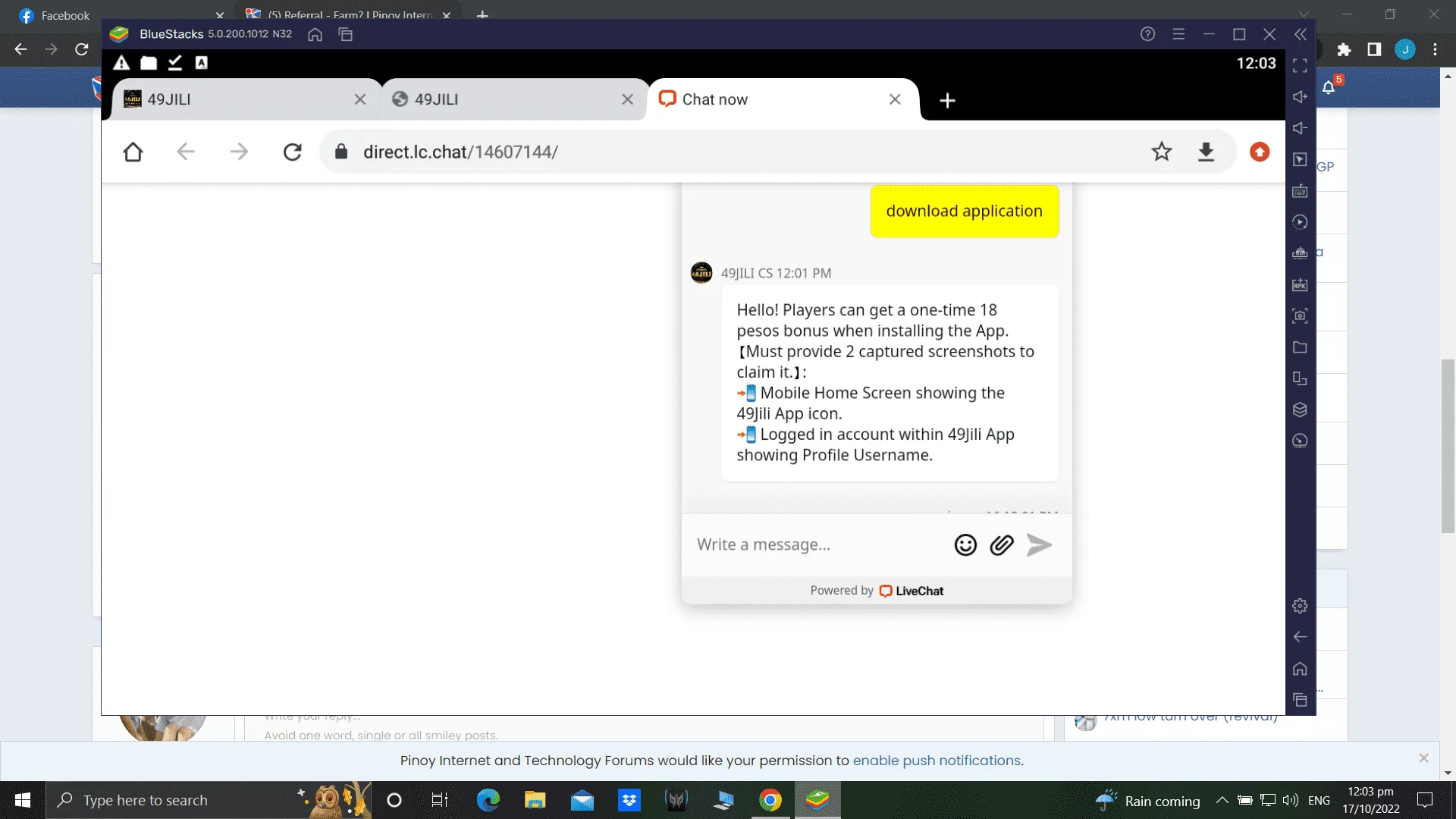1456x819 pixels.
Task: Open Android recent apps from sidebar
Action: 1300,700
